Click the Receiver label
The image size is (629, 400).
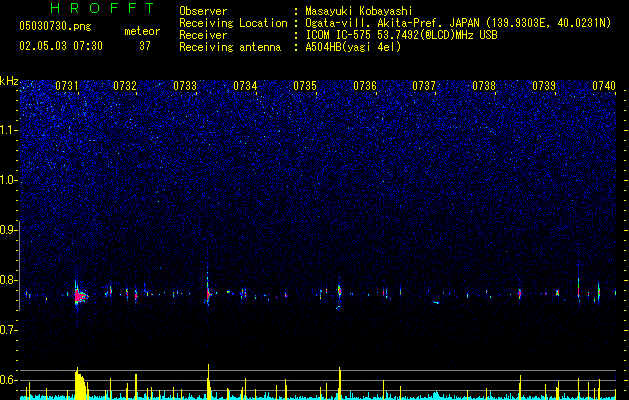[x=203, y=35]
